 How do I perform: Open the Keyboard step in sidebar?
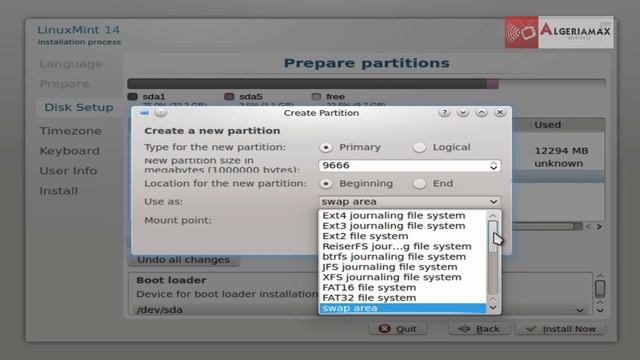tap(69, 151)
